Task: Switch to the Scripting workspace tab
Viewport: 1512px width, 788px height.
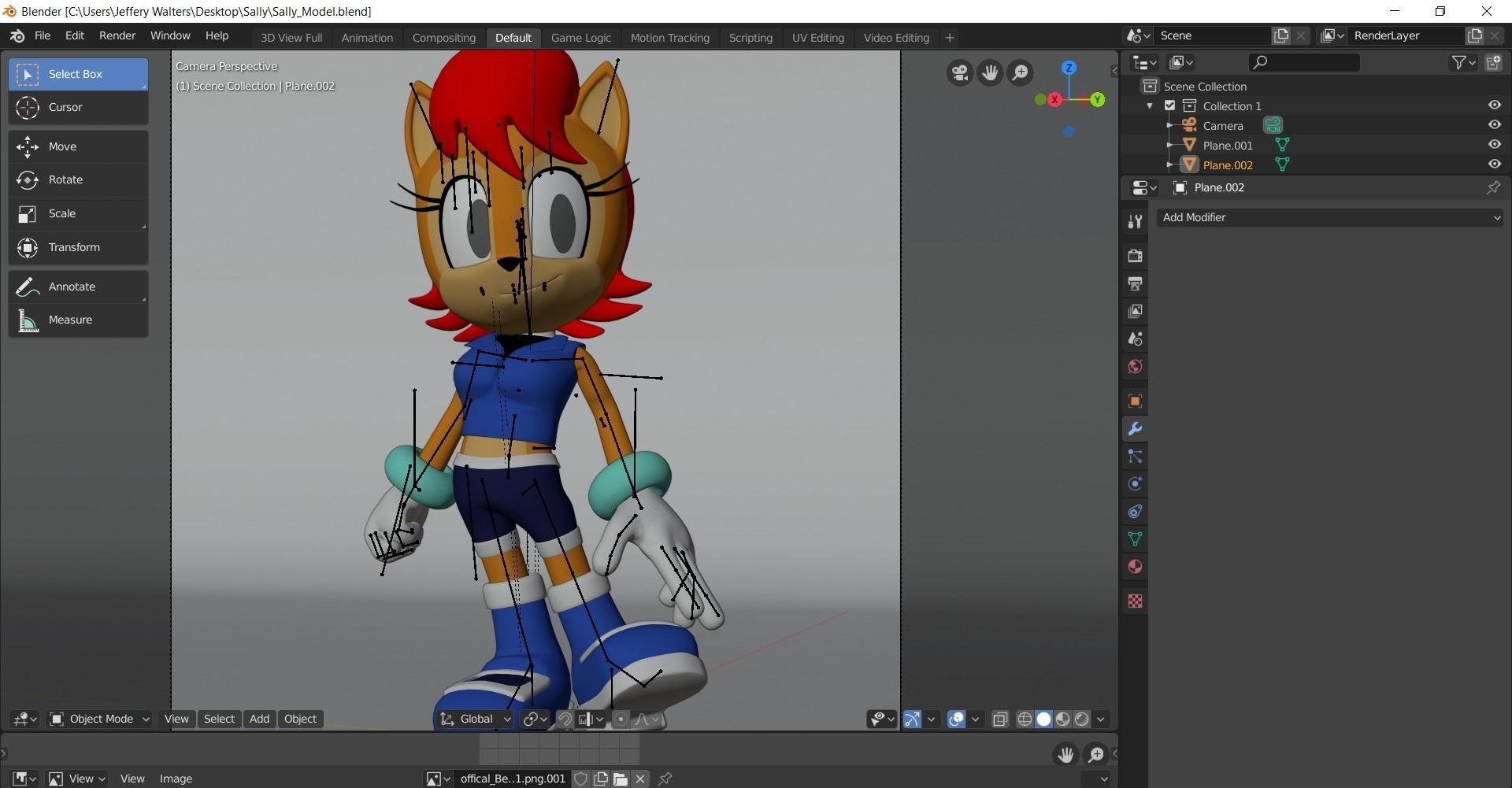Action: 750,38
